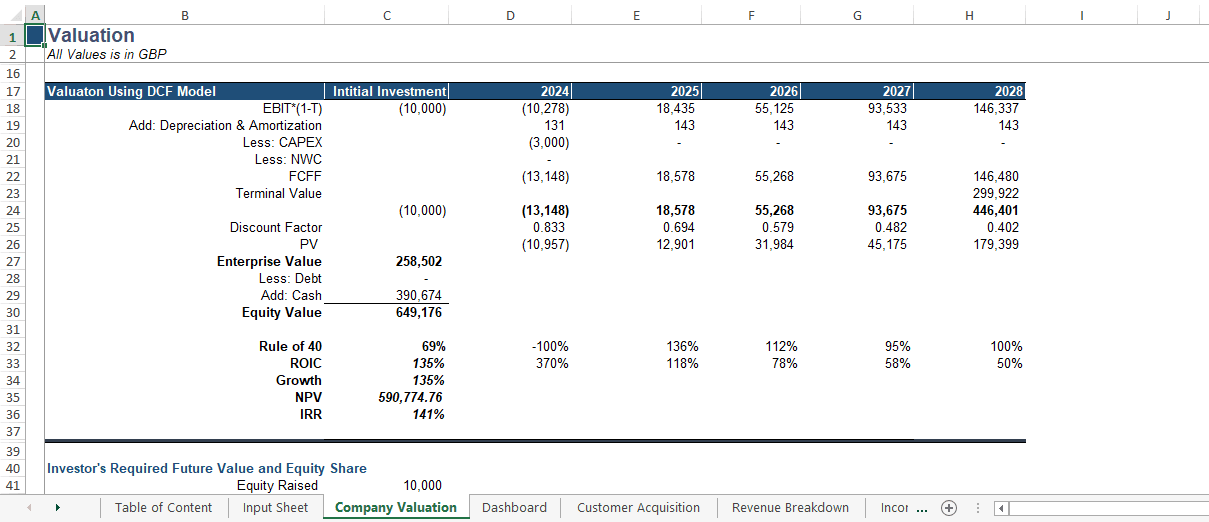Image resolution: width=1209 pixels, height=522 pixels.
Task: Select the Equity Raised 10,000 cell
Action: [422, 485]
